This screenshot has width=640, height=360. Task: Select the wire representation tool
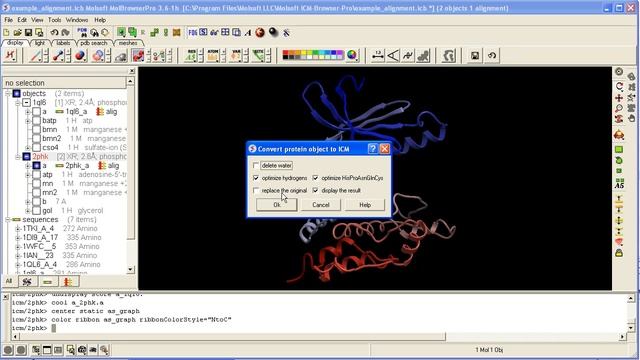(35, 56)
